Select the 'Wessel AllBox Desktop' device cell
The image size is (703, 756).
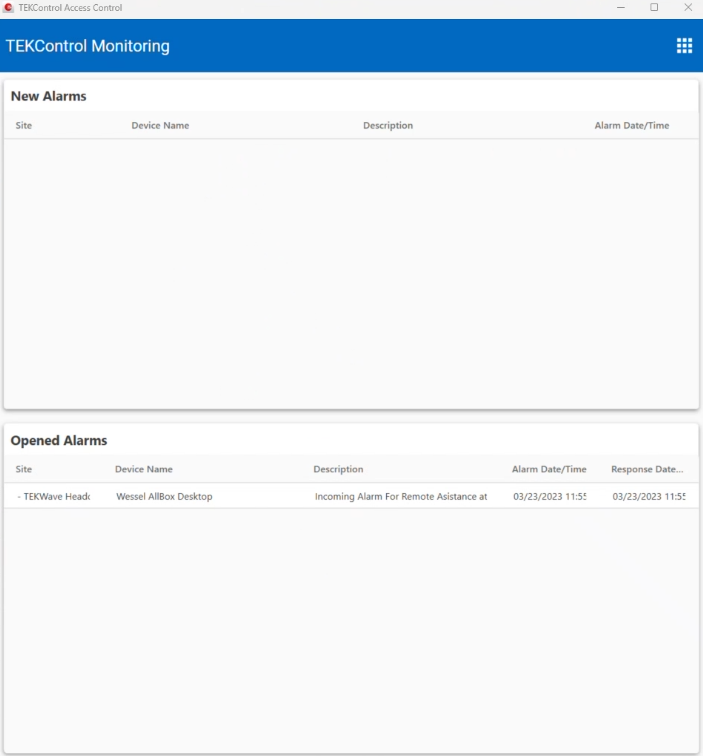[x=164, y=496]
